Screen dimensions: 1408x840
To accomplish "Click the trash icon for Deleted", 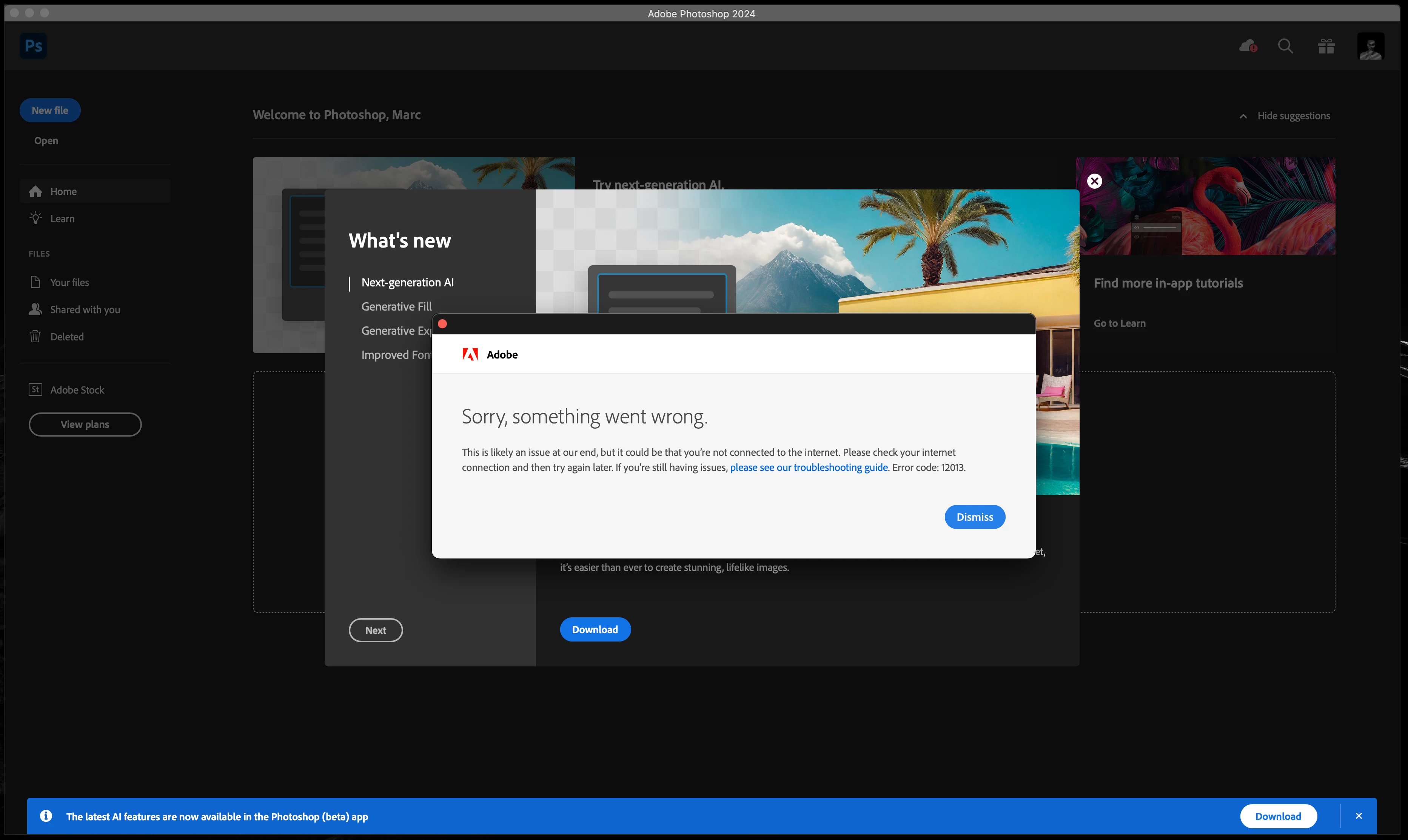I will pyautogui.click(x=35, y=336).
